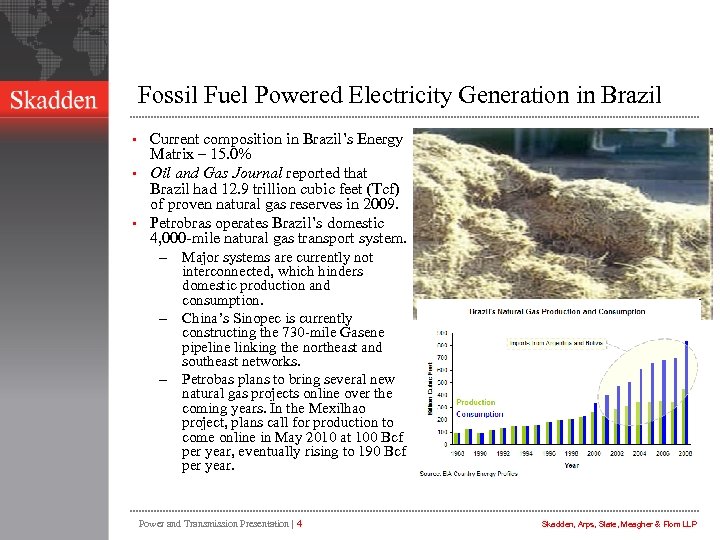Click the sub-bullet starting 'China's Sinopec is currently'

[283, 339]
